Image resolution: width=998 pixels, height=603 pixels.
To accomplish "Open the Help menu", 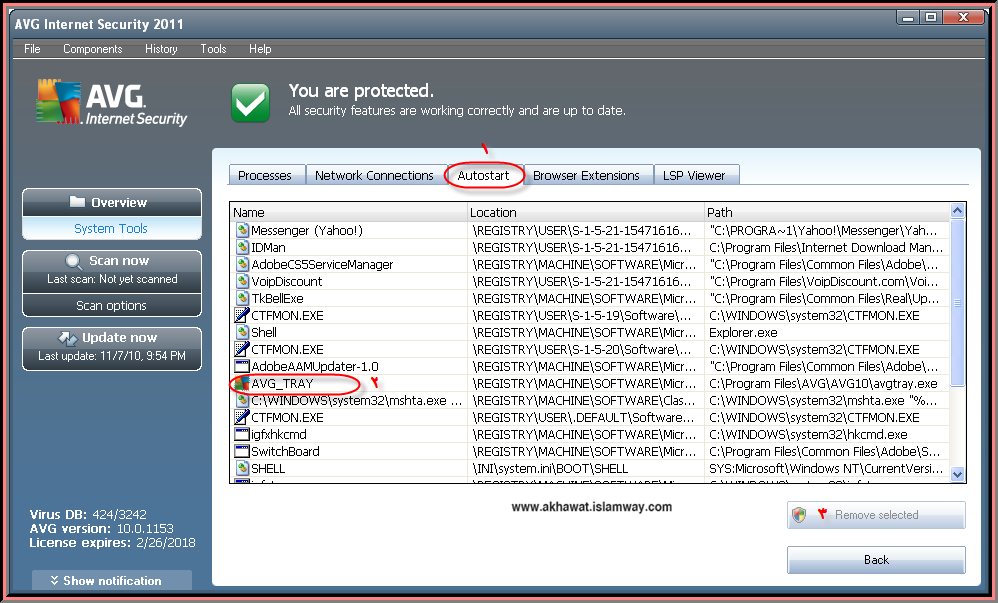I will pos(260,49).
